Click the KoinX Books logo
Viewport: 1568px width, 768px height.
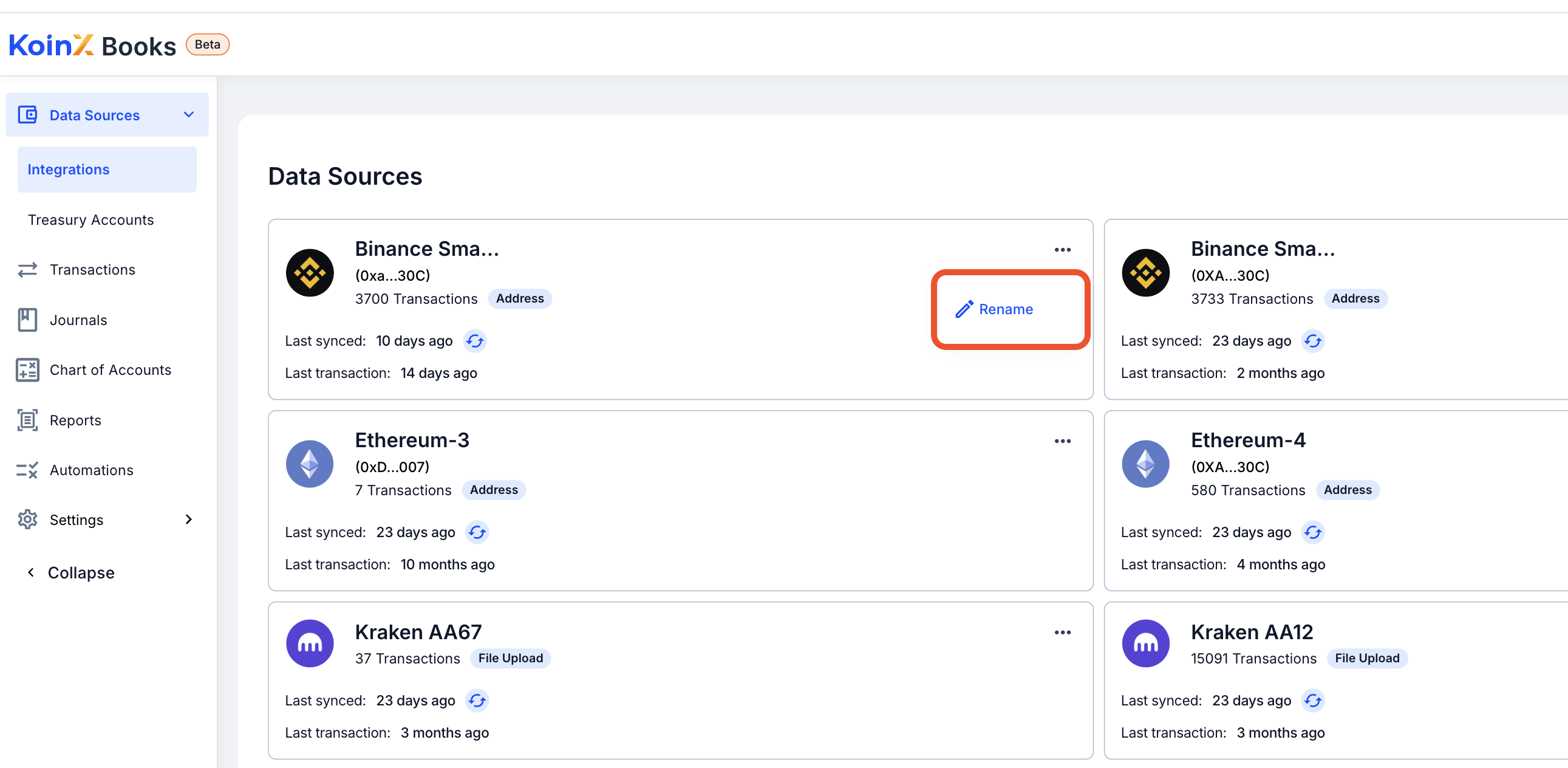coord(92,46)
